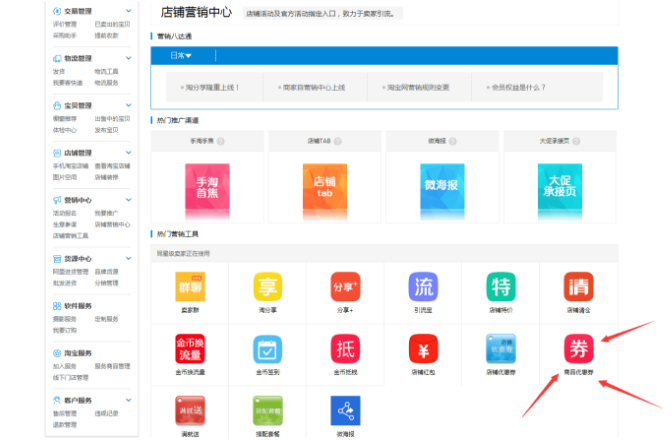Screen dimensions: 672x440
Task: Collapse the 宝贝管理 section chevron
Action: pyautogui.click(x=128, y=105)
